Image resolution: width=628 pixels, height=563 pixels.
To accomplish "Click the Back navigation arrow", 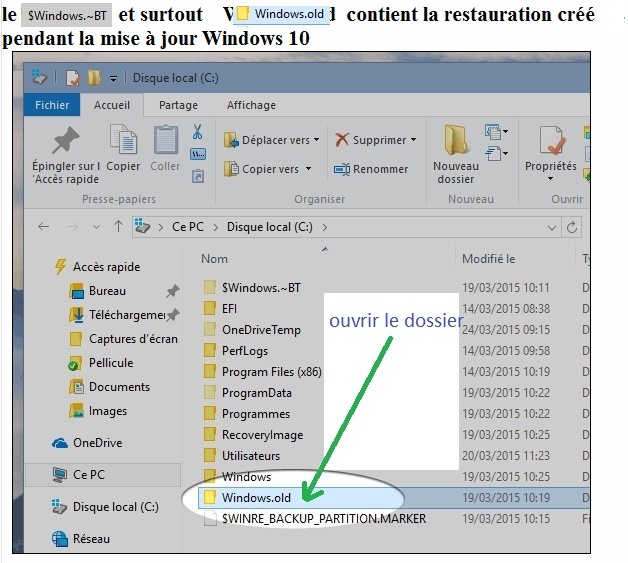I will click(43, 227).
